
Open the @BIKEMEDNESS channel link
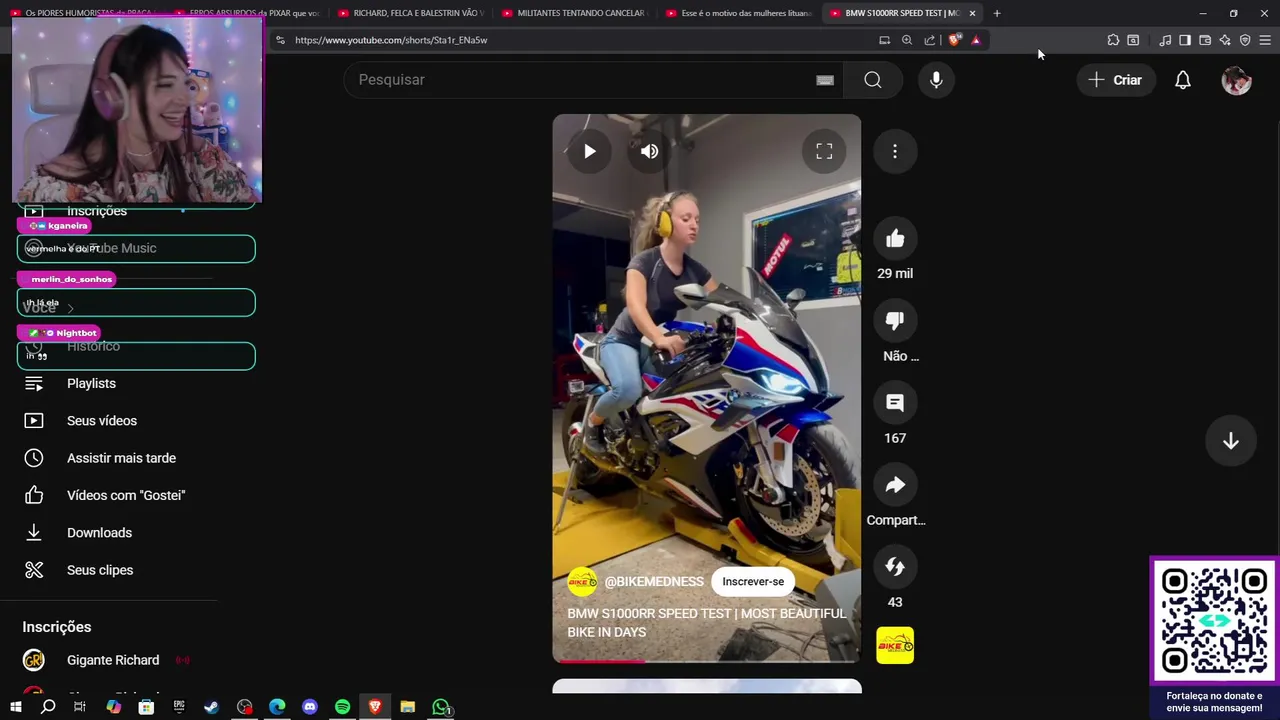click(x=654, y=582)
